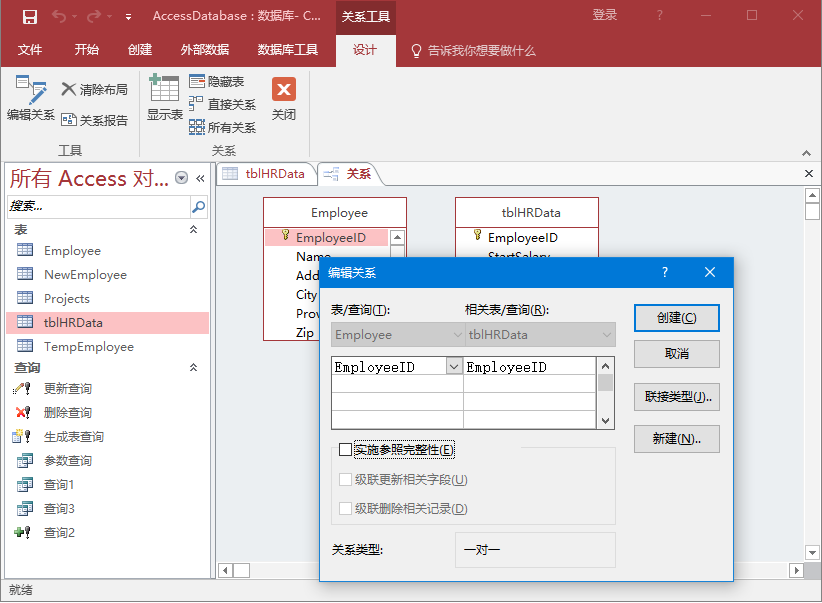Switch to the 数据库工具 ribbon tab

click(288, 50)
